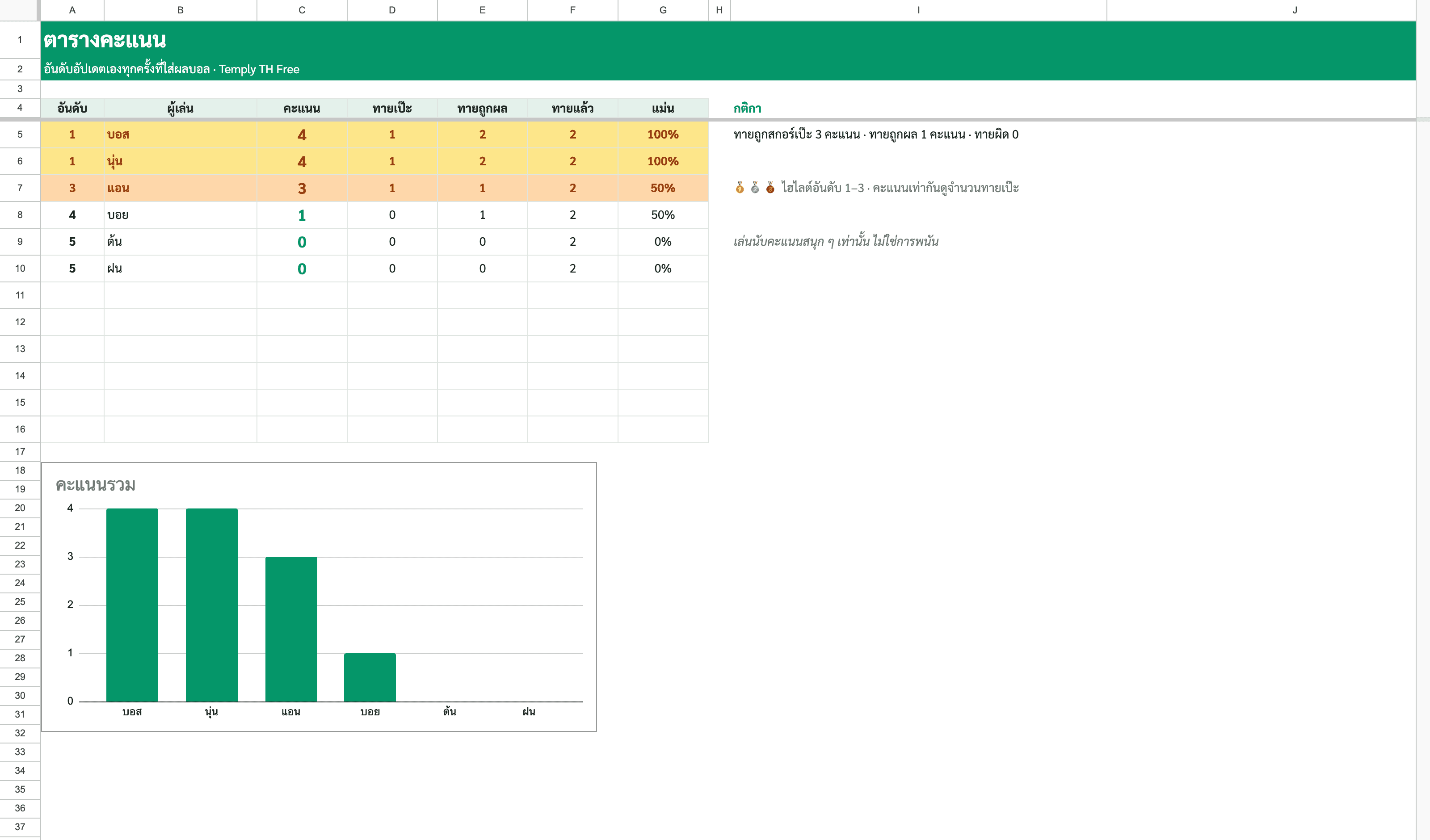
Task: Click ทายเป๊ะ value 0 in บอย row
Action: [x=392, y=214]
